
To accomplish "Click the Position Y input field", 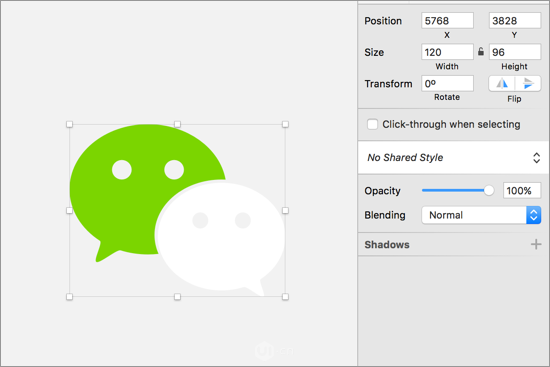I will (515, 21).
